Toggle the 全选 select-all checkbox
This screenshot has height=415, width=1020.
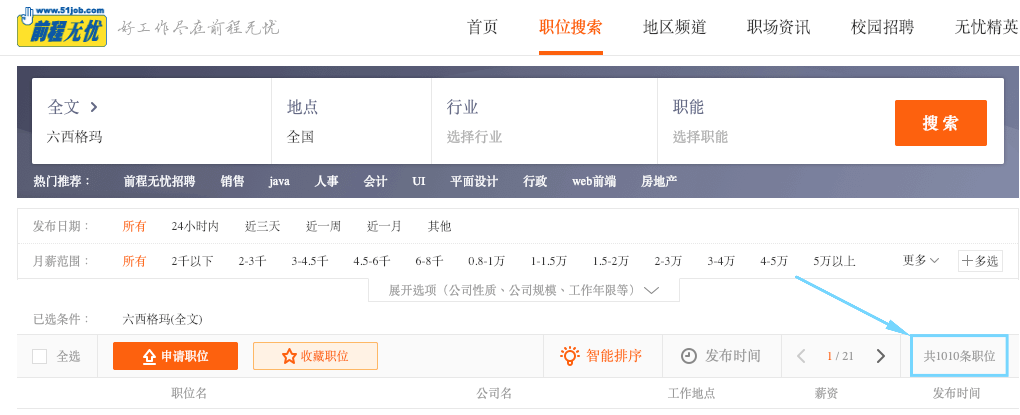[40, 356]
